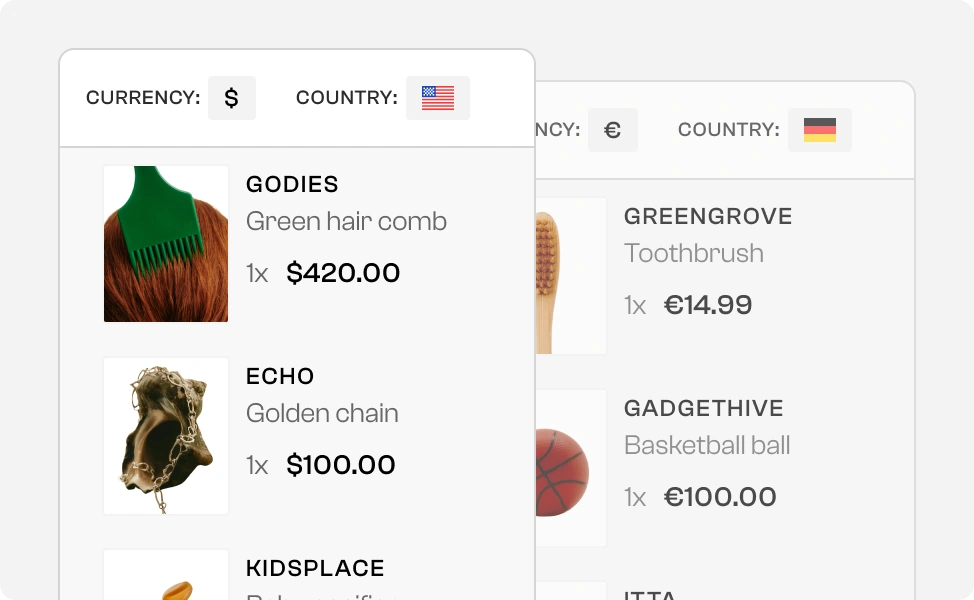Select the German flag country button
Viewport: 974px width, 600px height.
click(820, 130)
